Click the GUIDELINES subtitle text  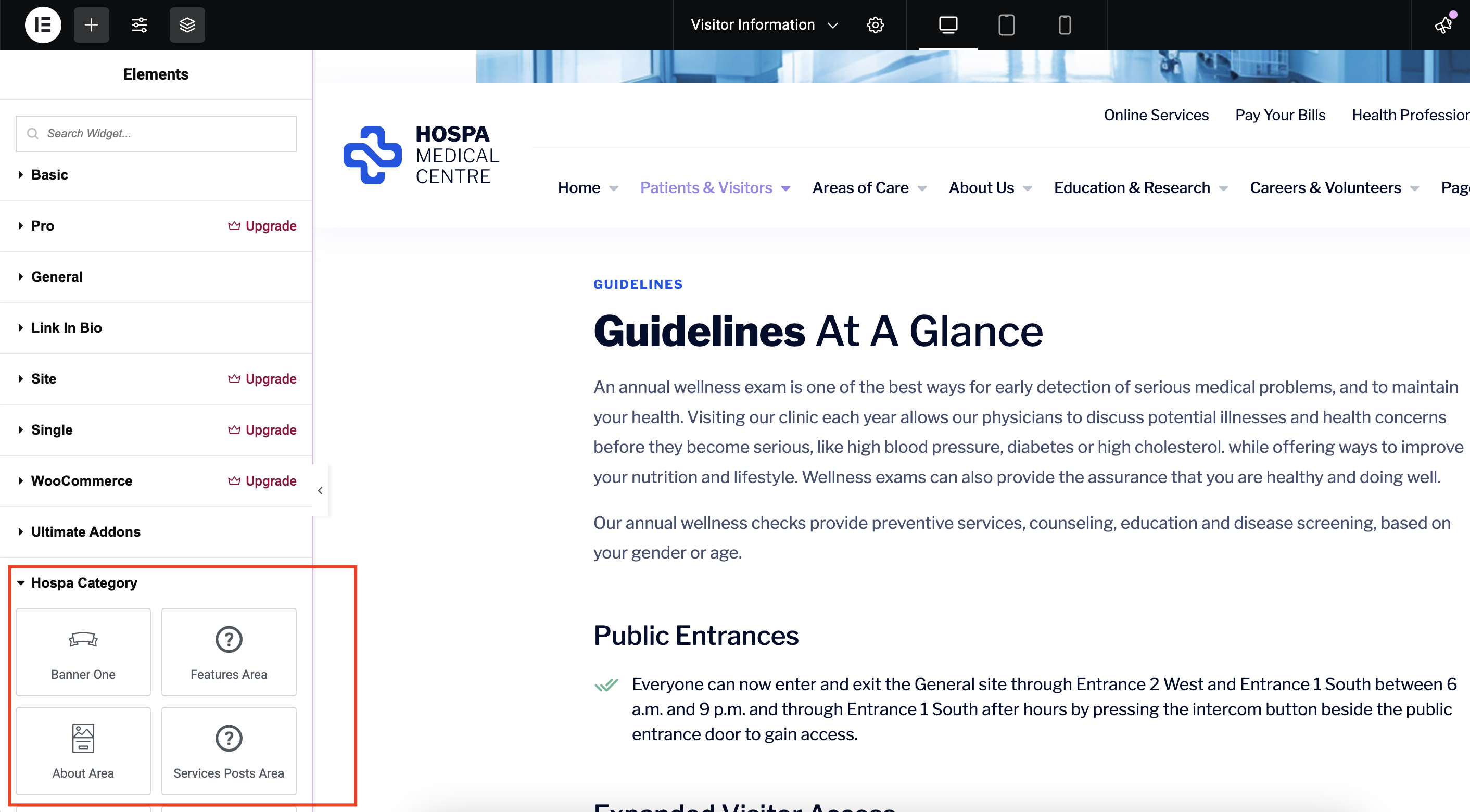638,284
